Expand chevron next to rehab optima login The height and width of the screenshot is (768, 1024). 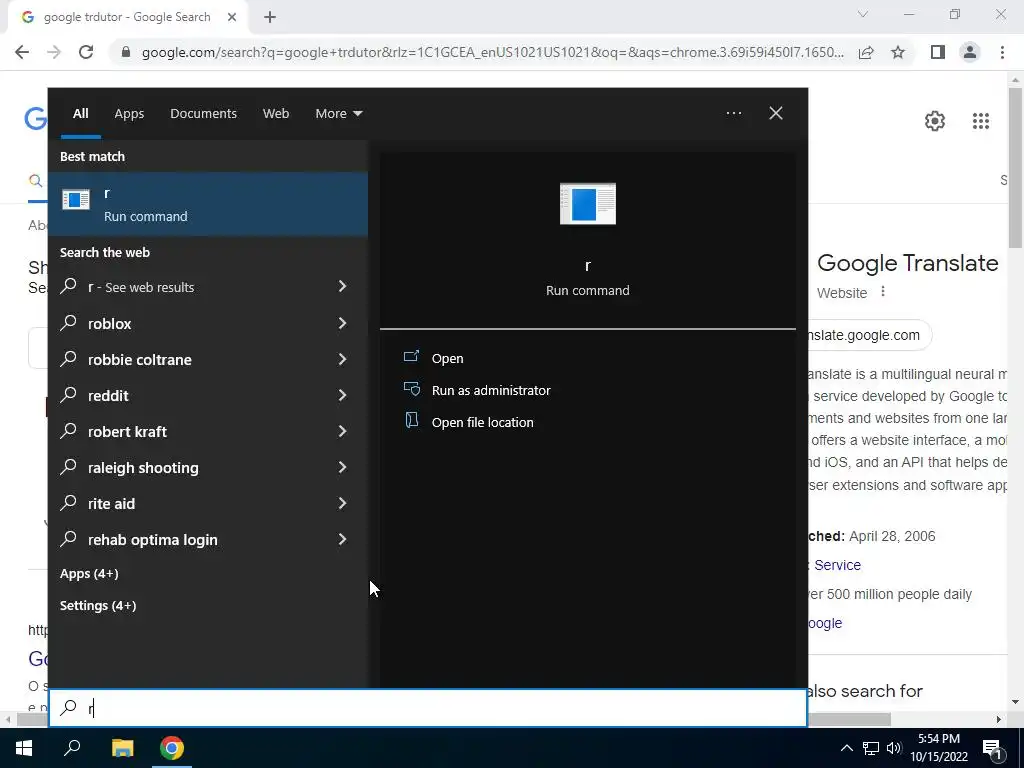pos(342,539)
